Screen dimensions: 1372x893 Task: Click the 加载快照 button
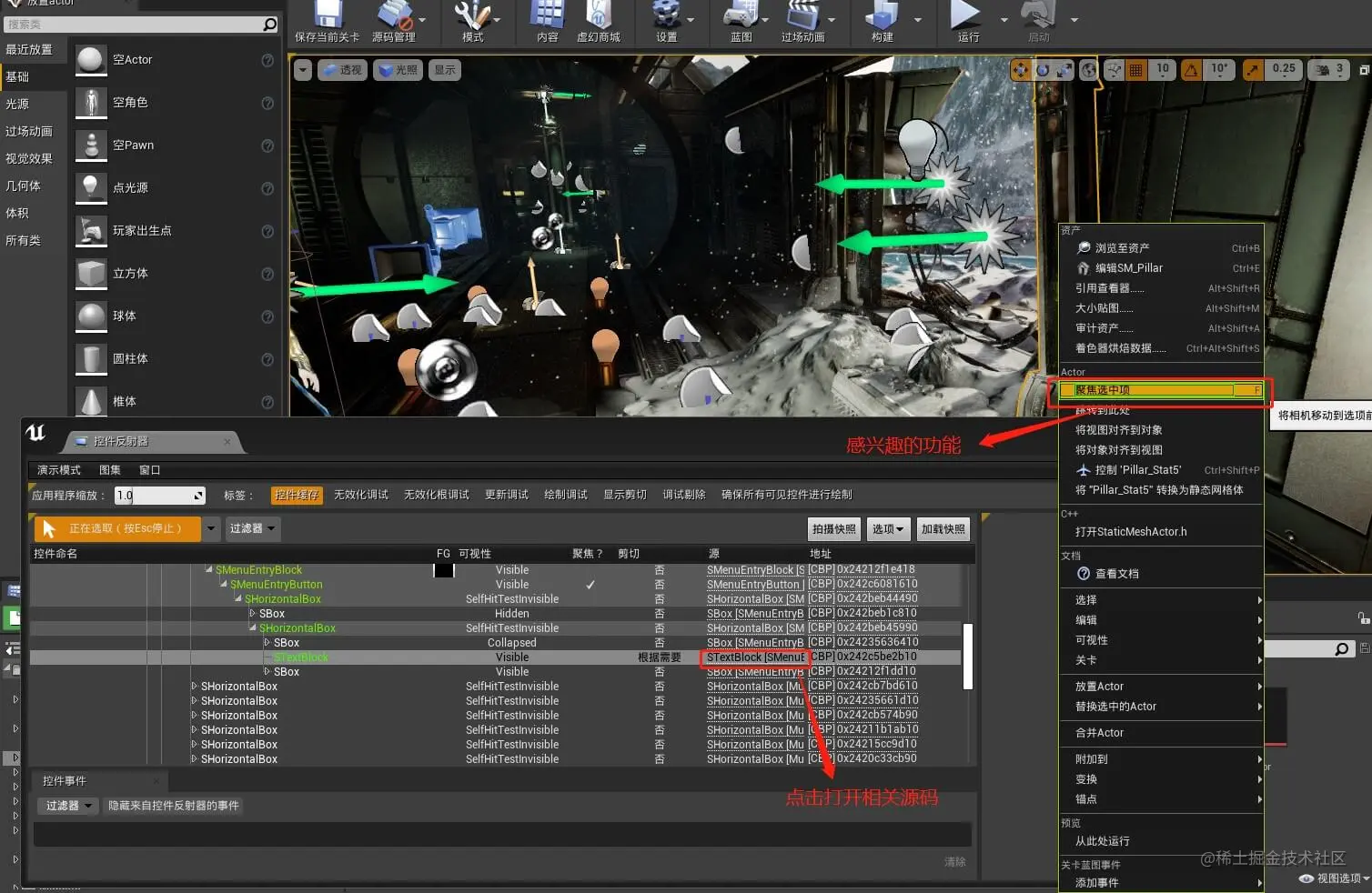pos(943,529)
